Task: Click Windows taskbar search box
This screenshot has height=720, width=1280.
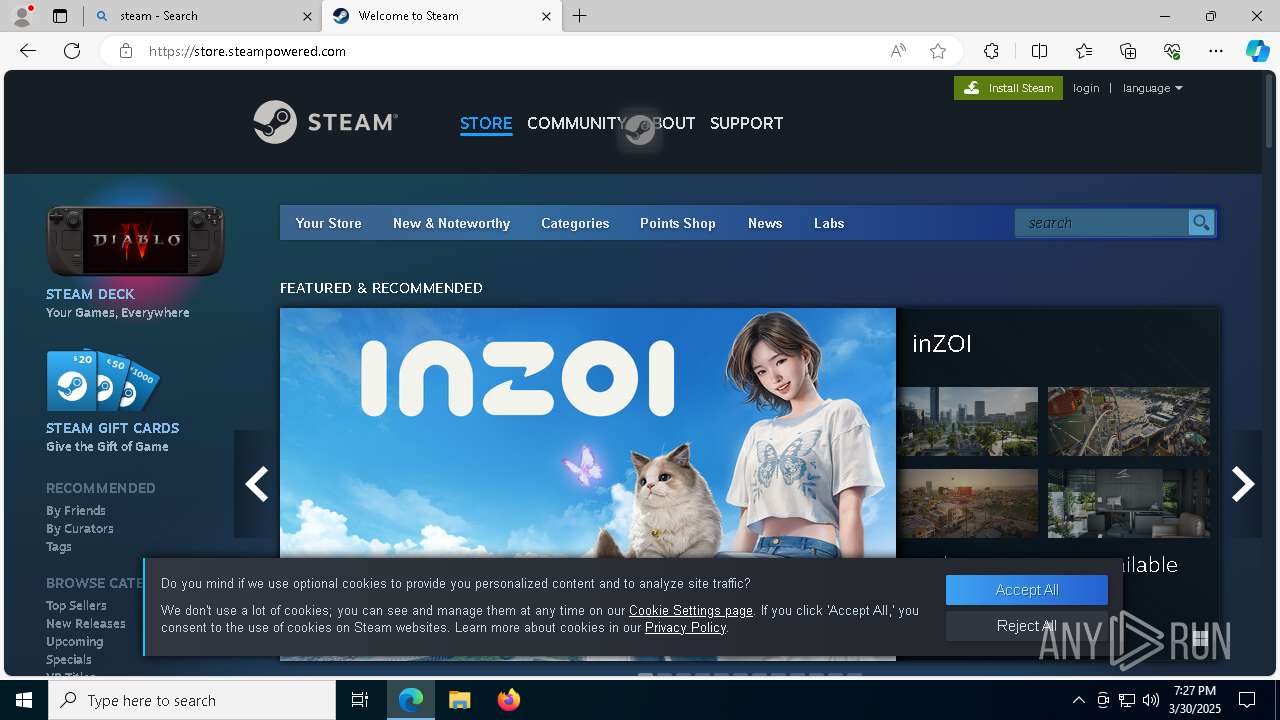Action: [x=192, y=700]
